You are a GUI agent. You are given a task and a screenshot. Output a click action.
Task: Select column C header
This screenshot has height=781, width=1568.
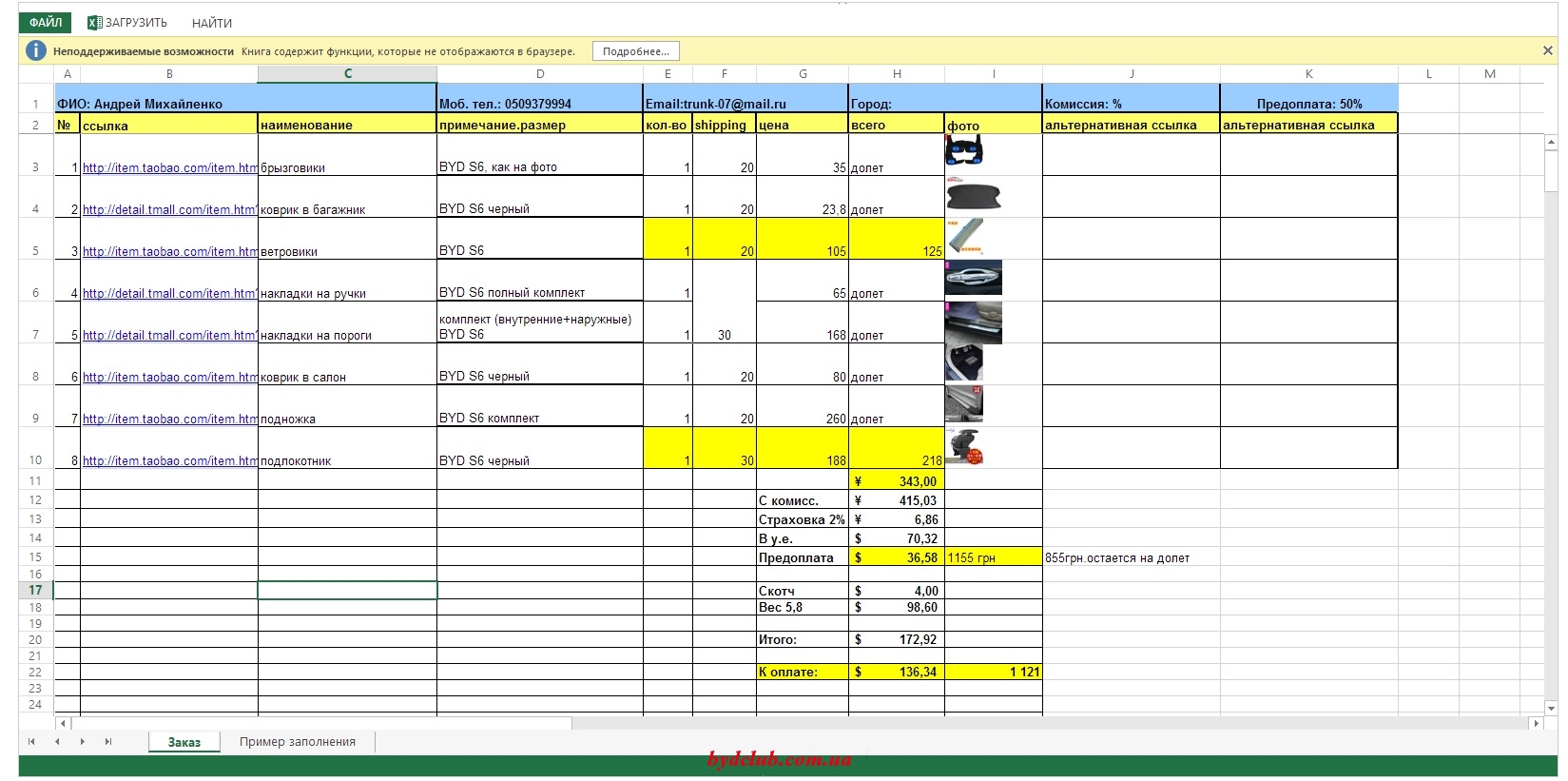(347, 73)
